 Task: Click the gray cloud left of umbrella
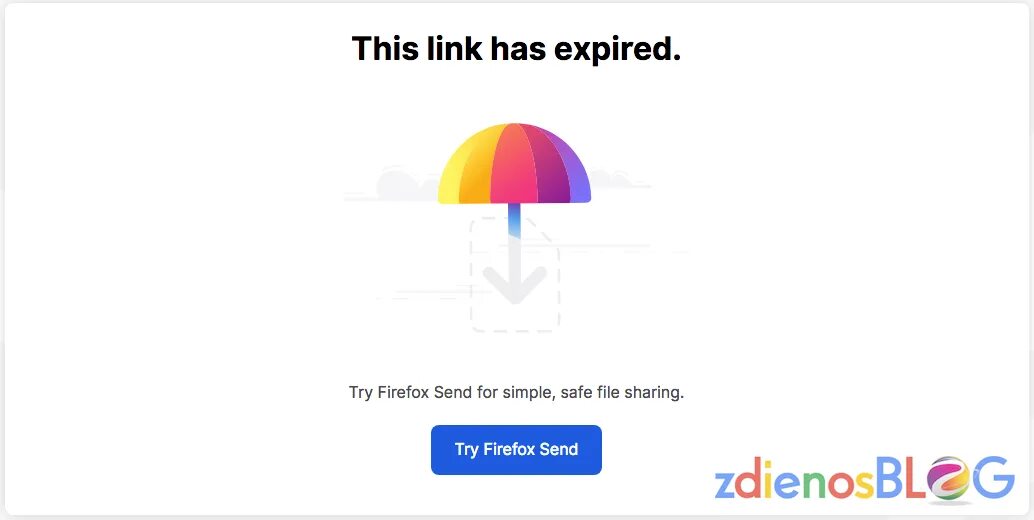point(406,183)
